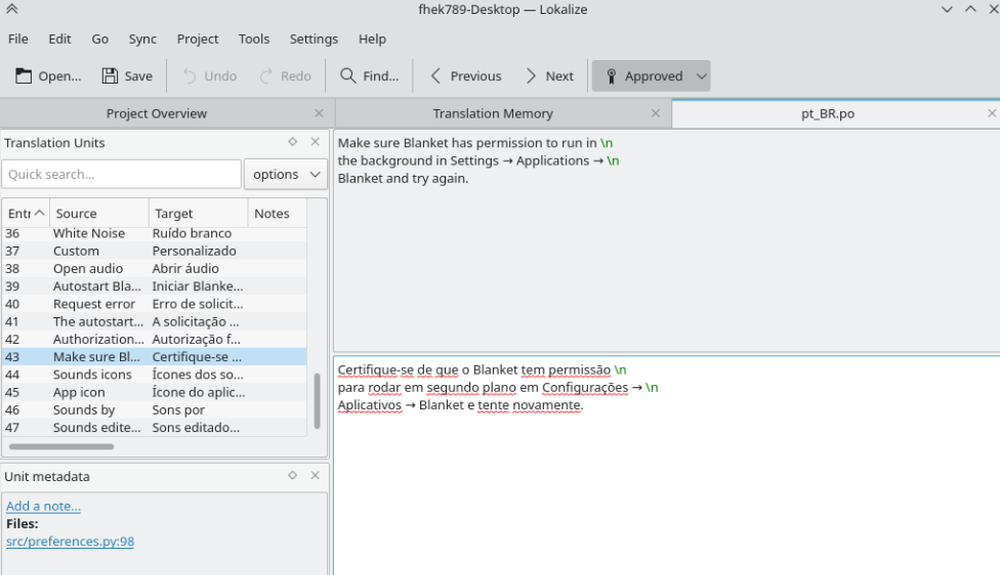The width and height of the screenshot is (1000, 575).
Task: Select entry 37 Custom
Action: pyautogui.click(x=154, y=251)
